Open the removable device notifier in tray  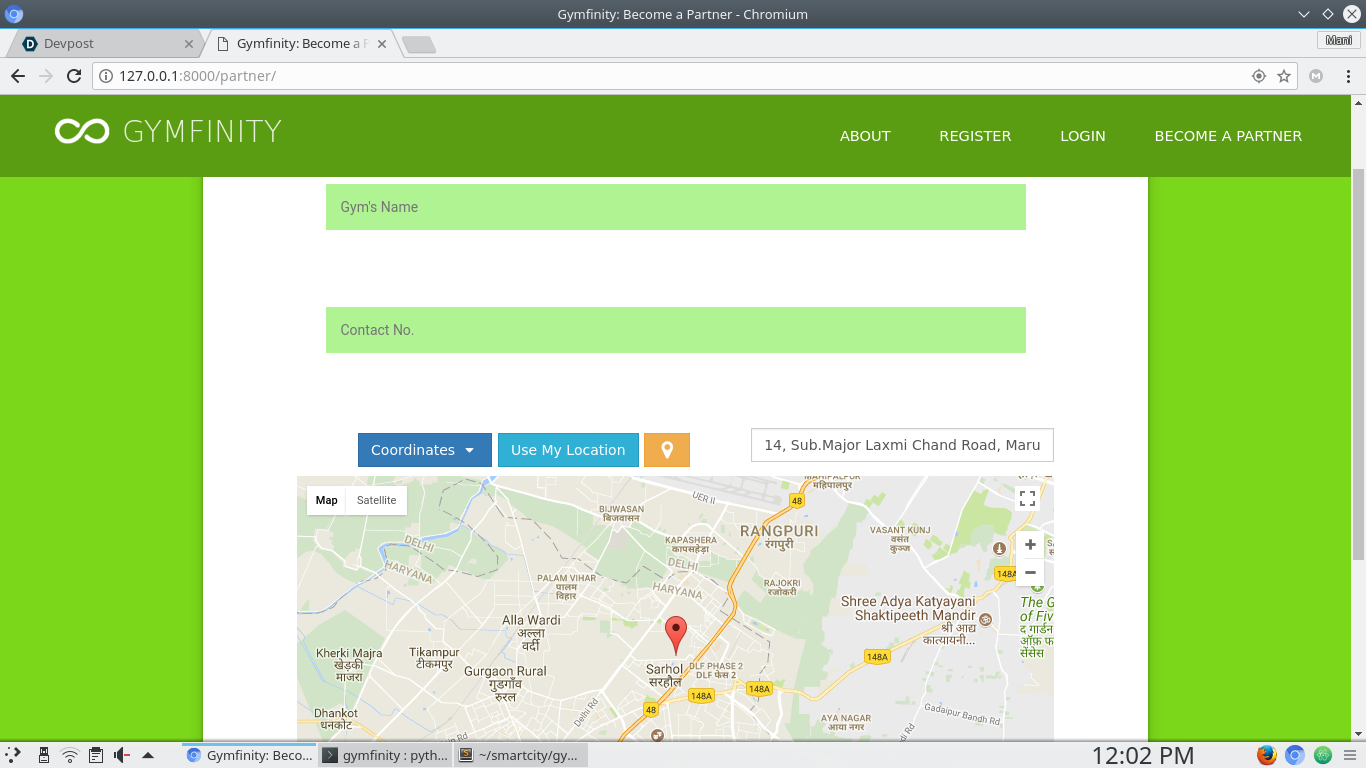pyautogui.click(x=43, y=755)
